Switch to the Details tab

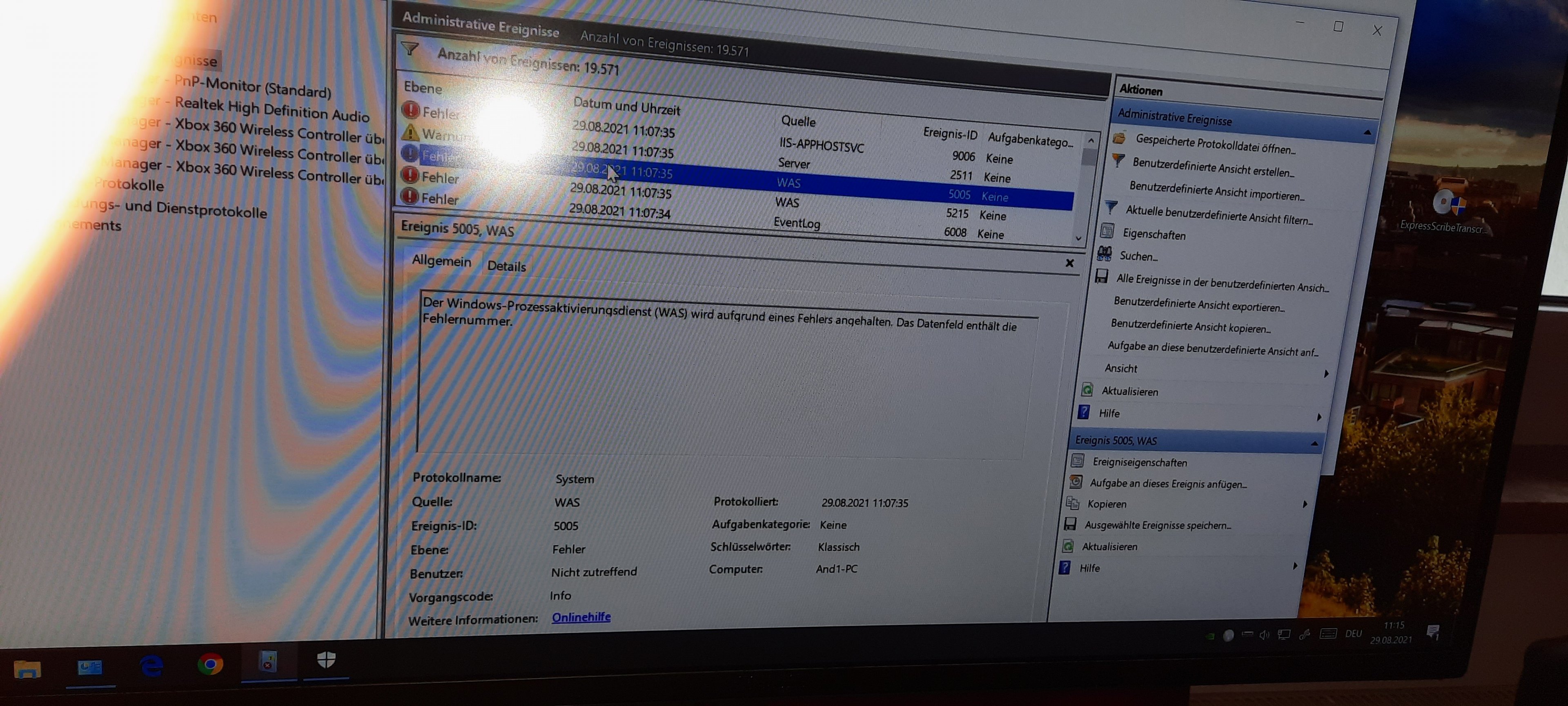coord(506,266)
